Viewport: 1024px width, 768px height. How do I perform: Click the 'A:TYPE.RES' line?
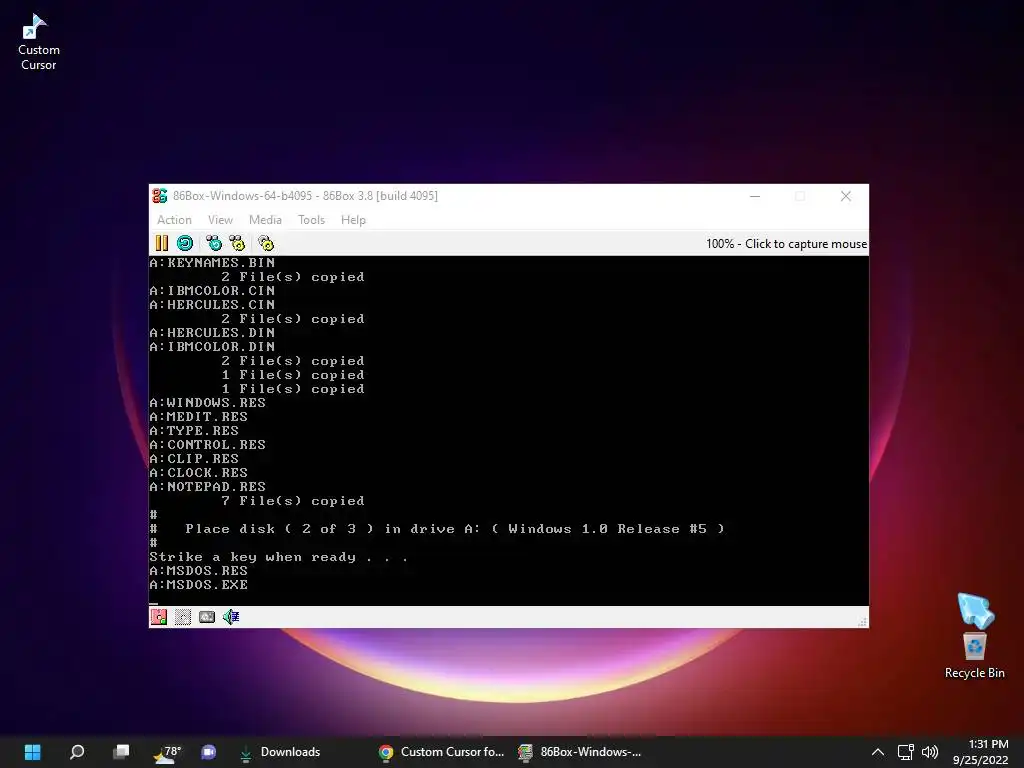tap(194, 431)
